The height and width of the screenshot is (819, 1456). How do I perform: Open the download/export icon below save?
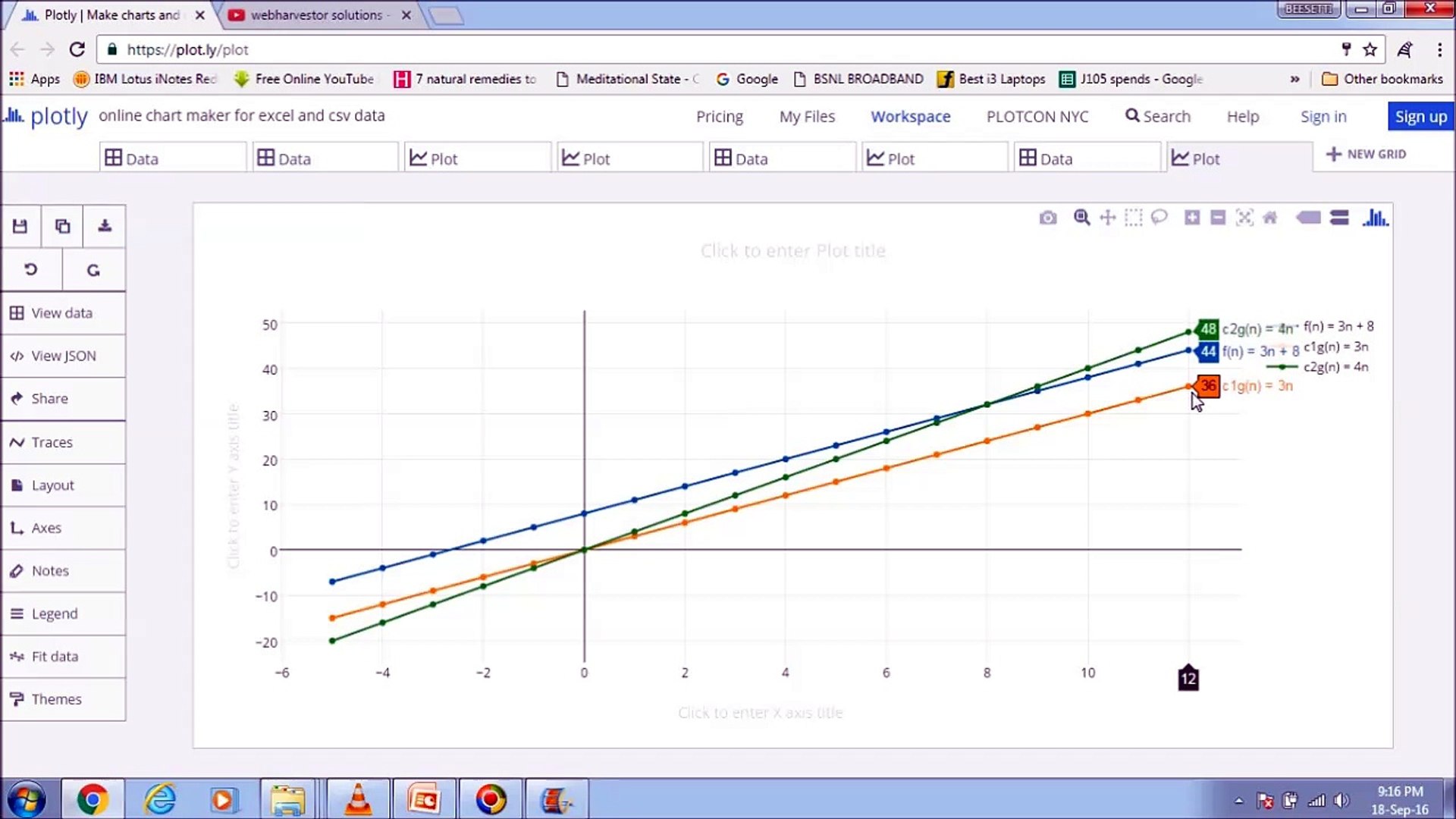tap(104, 226)
